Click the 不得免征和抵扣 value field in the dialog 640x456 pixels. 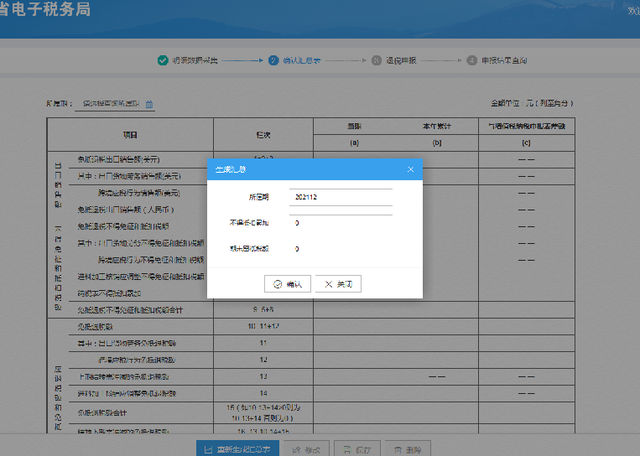click(x=341, y=223)
